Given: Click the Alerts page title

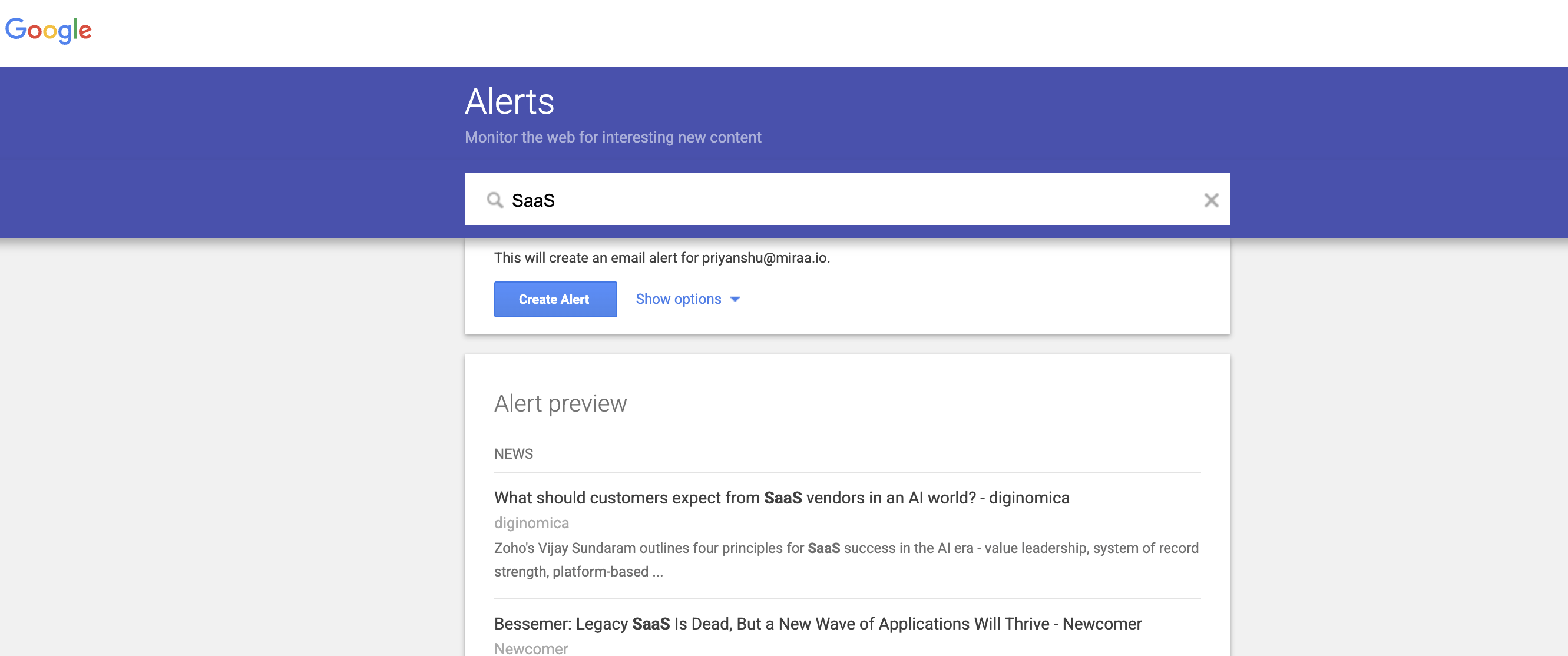Looking at the screenshot, I should coord(509,101).
